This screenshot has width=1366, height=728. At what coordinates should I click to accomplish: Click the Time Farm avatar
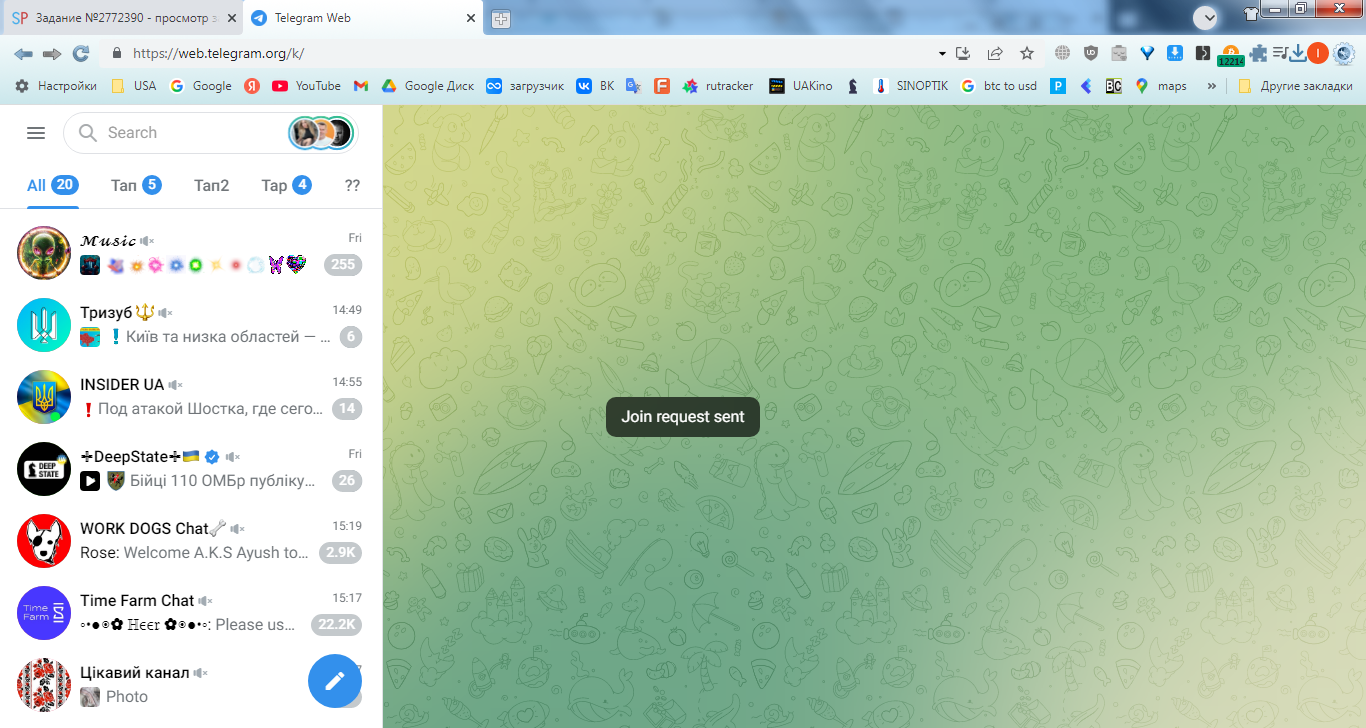44,613
